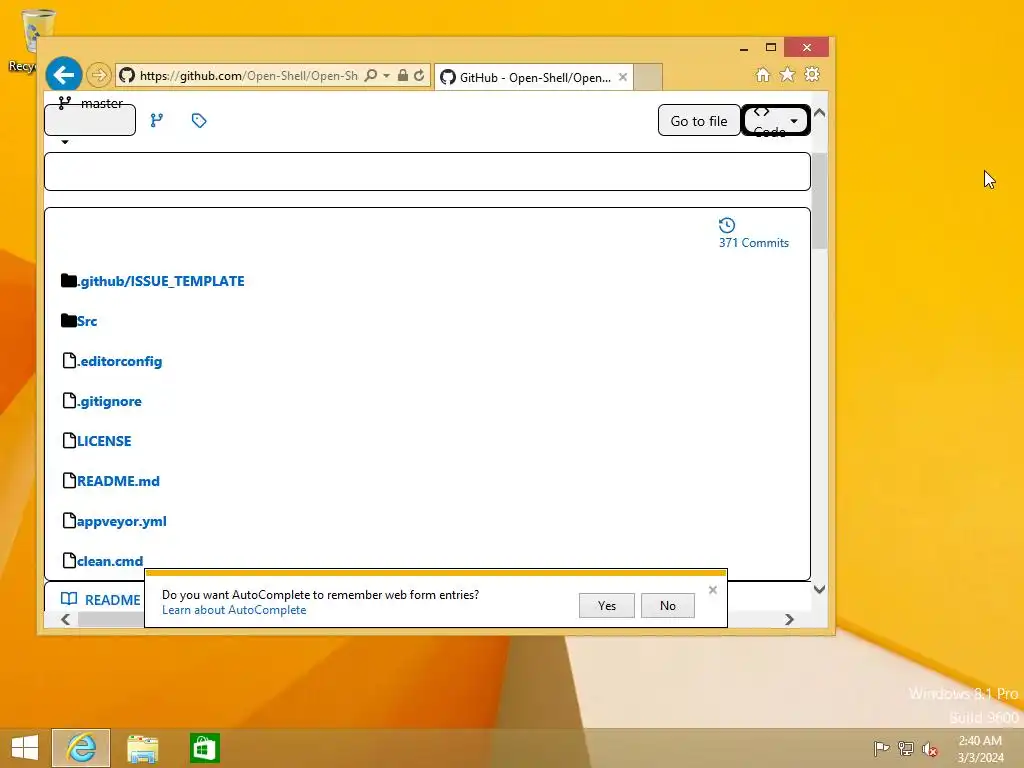This screenshot has height=768, width=1024.
Task: Select the GitHub Open-Shell browser tab
Action: pos(533,77)
